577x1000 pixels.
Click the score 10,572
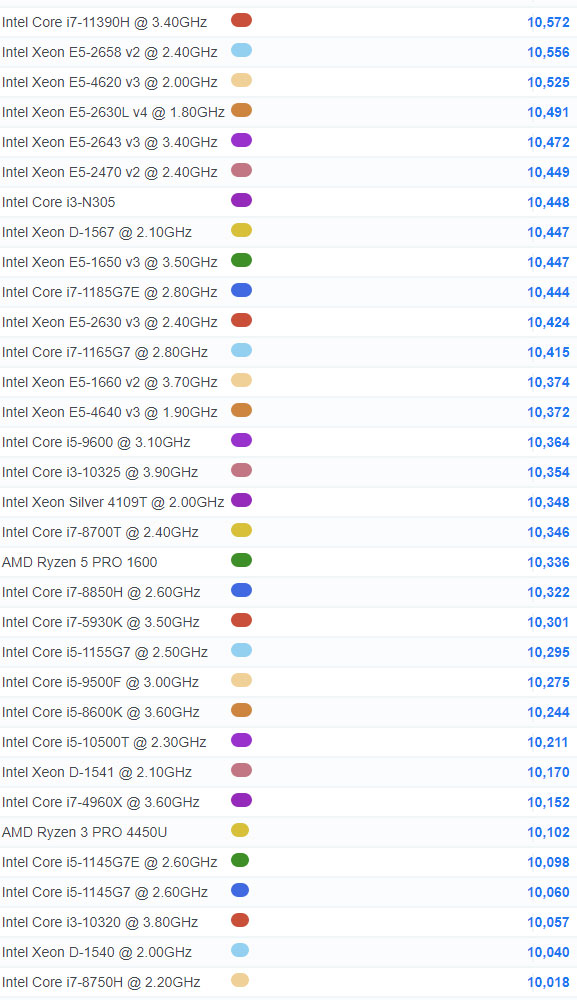(x=548, y=22)
